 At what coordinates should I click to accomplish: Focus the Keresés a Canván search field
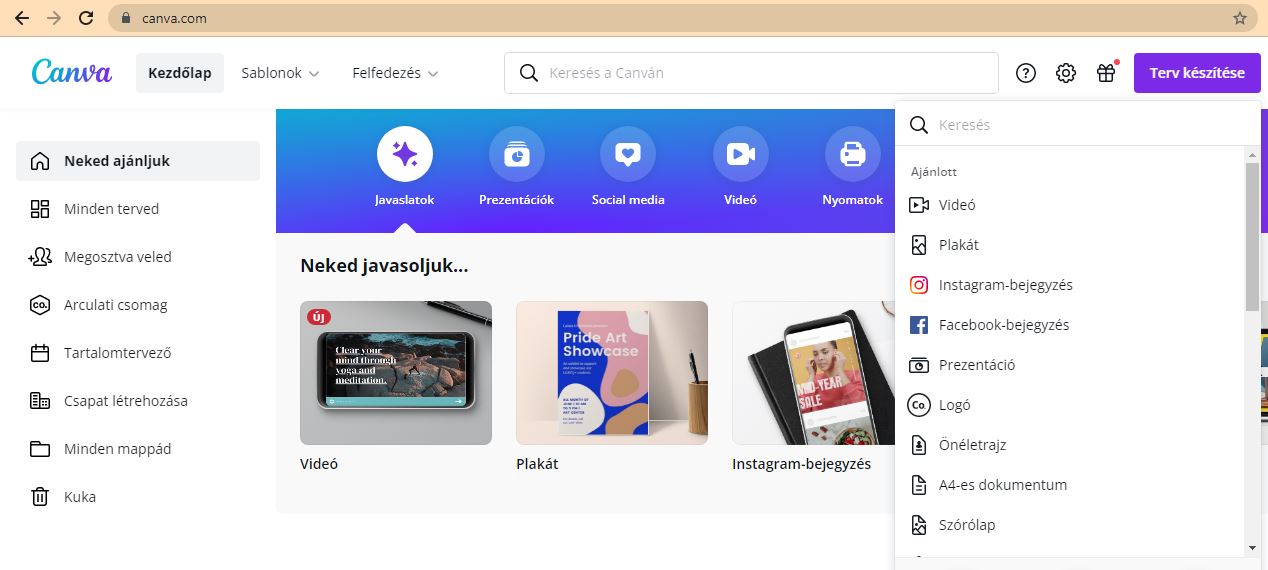(x=751, y=73)
